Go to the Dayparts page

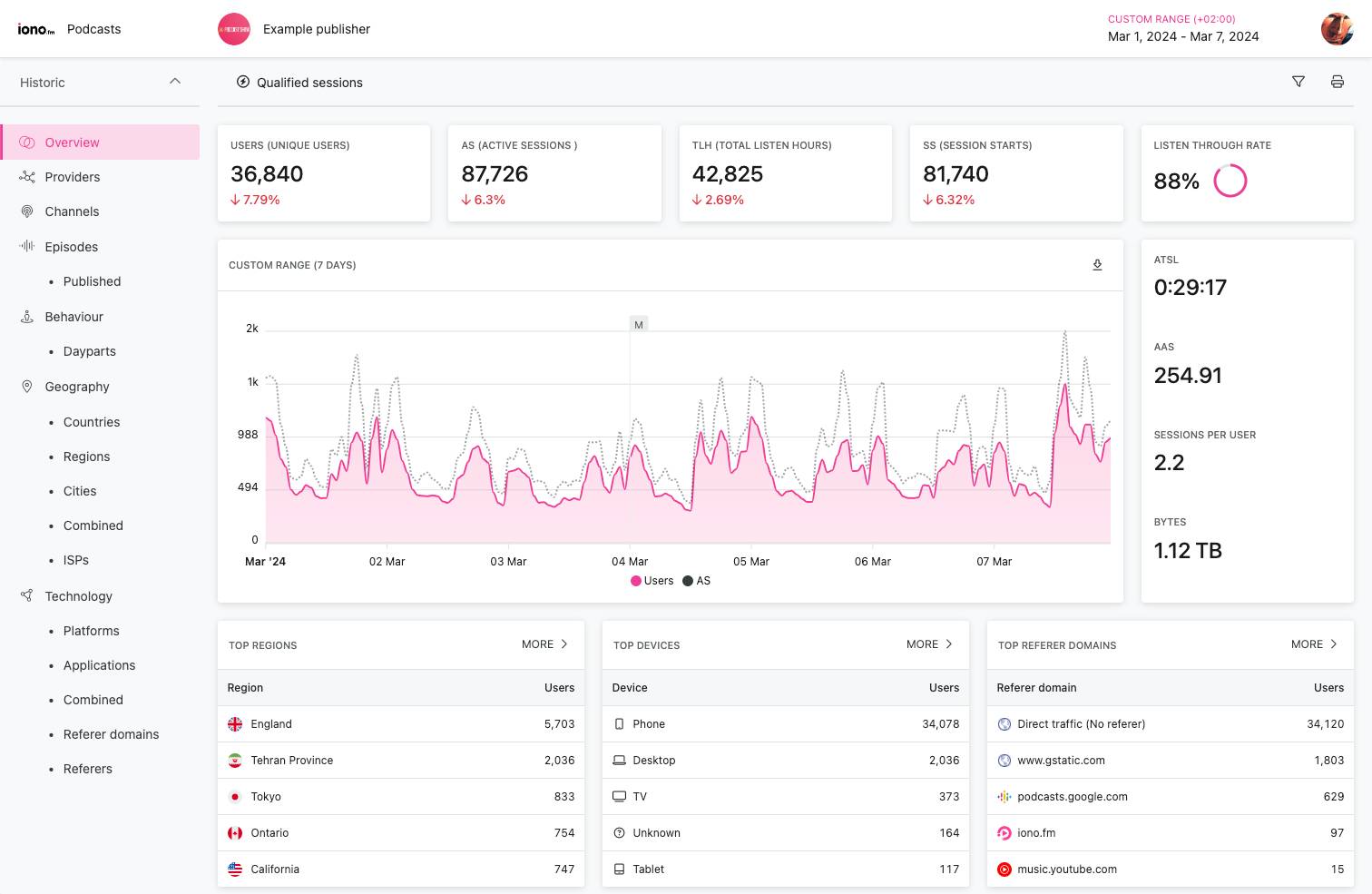(x=89, y=351)
